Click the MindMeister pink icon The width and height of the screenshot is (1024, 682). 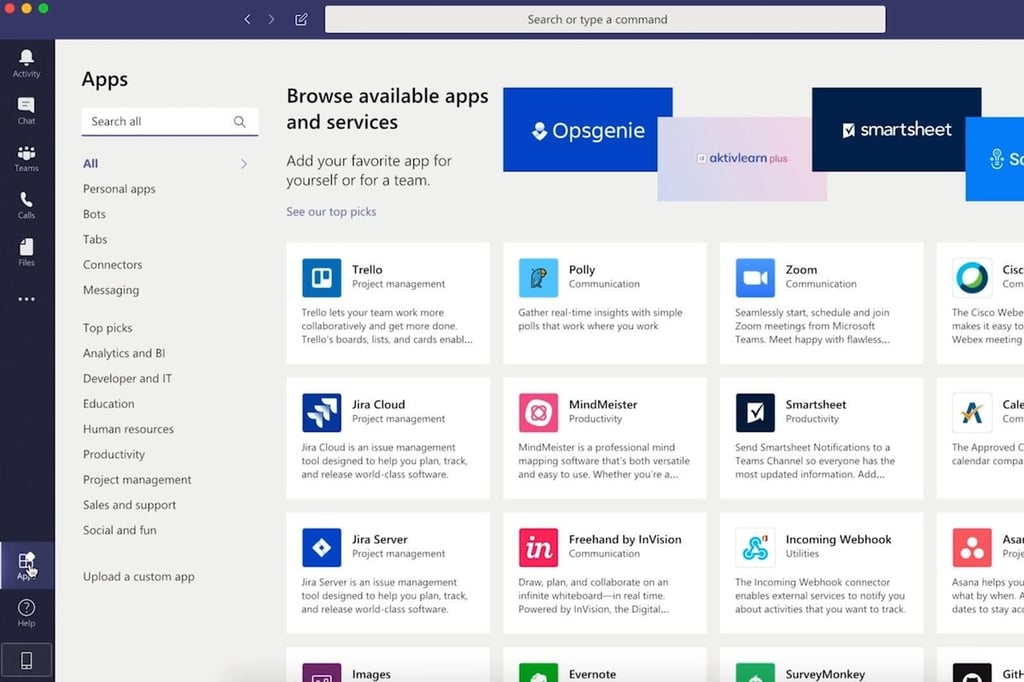tap(538, 413)
